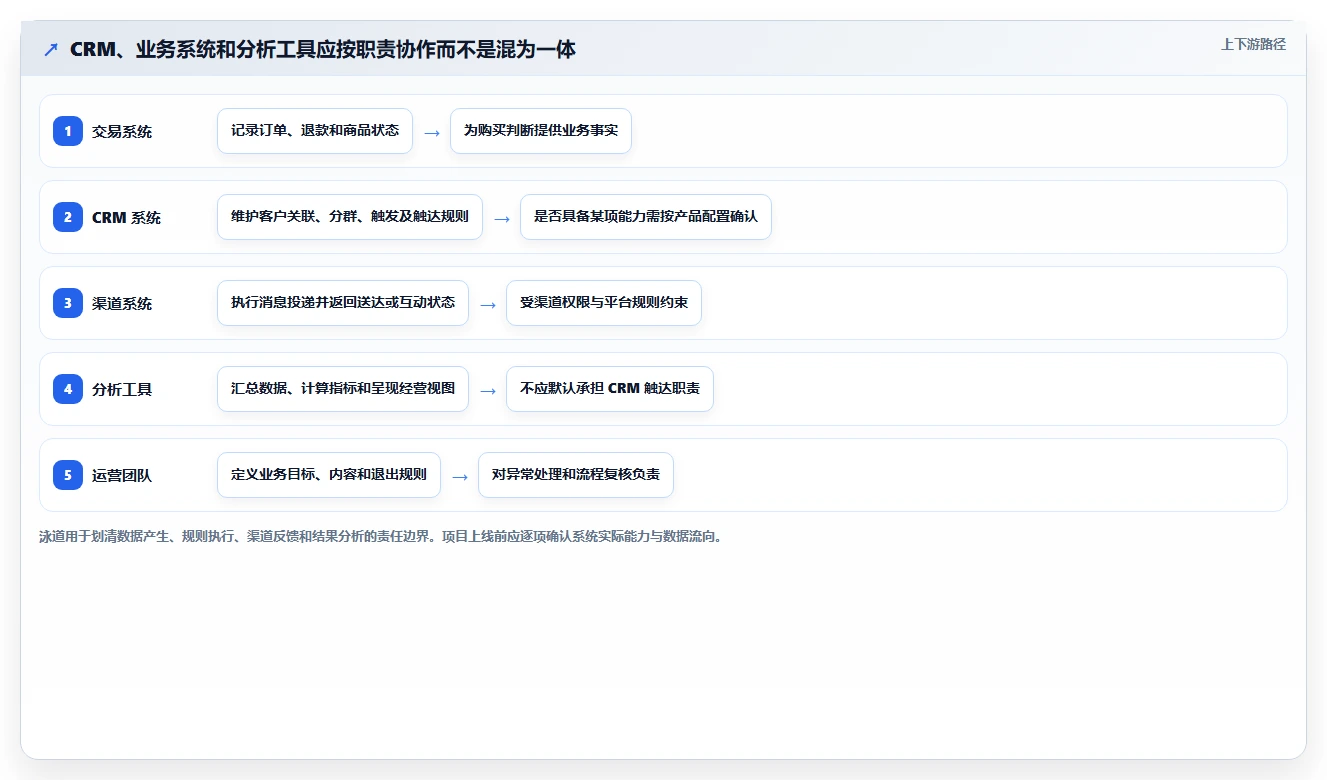Image resolution: width=1327 pixels, height=780 pixels.
Task: Select the CRM 系统 lane label
Action: pyautogui.click(x=126, y=217)
